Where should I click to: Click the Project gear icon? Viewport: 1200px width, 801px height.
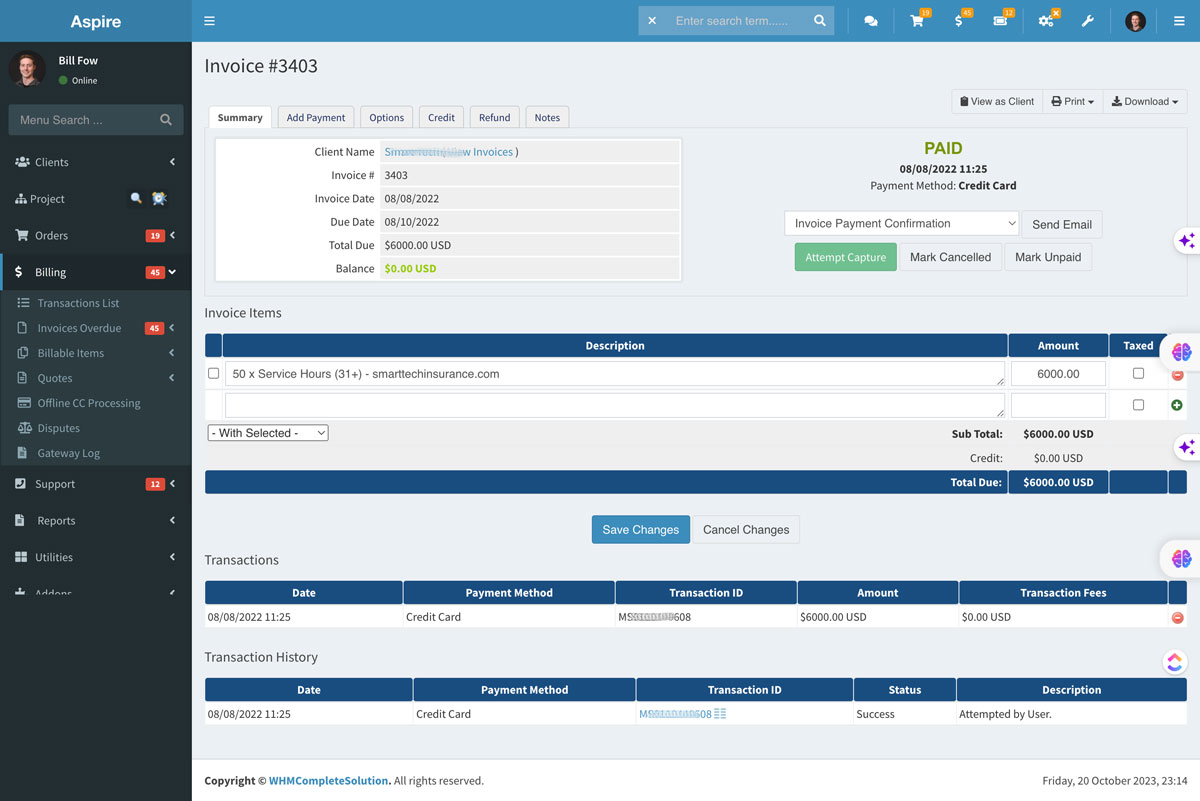pos(159,199)
